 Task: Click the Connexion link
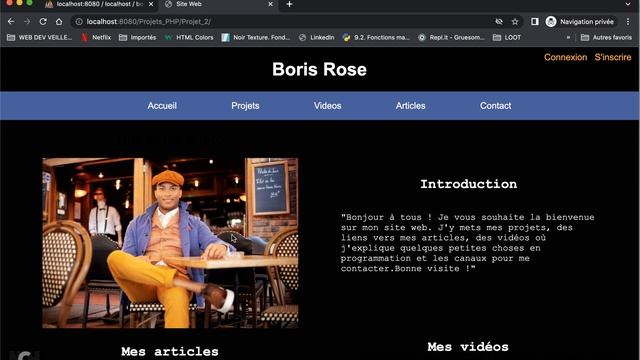(x=565, y=57)
